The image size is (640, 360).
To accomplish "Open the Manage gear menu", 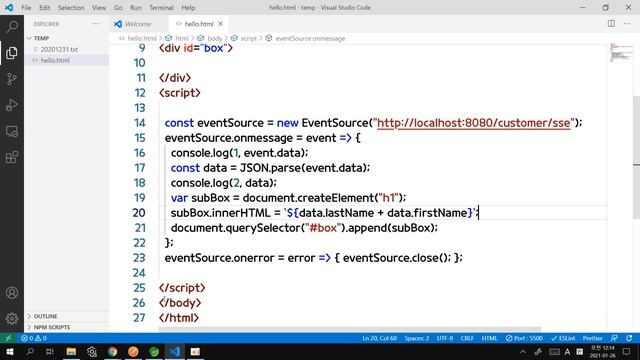I will pos(12,318).
